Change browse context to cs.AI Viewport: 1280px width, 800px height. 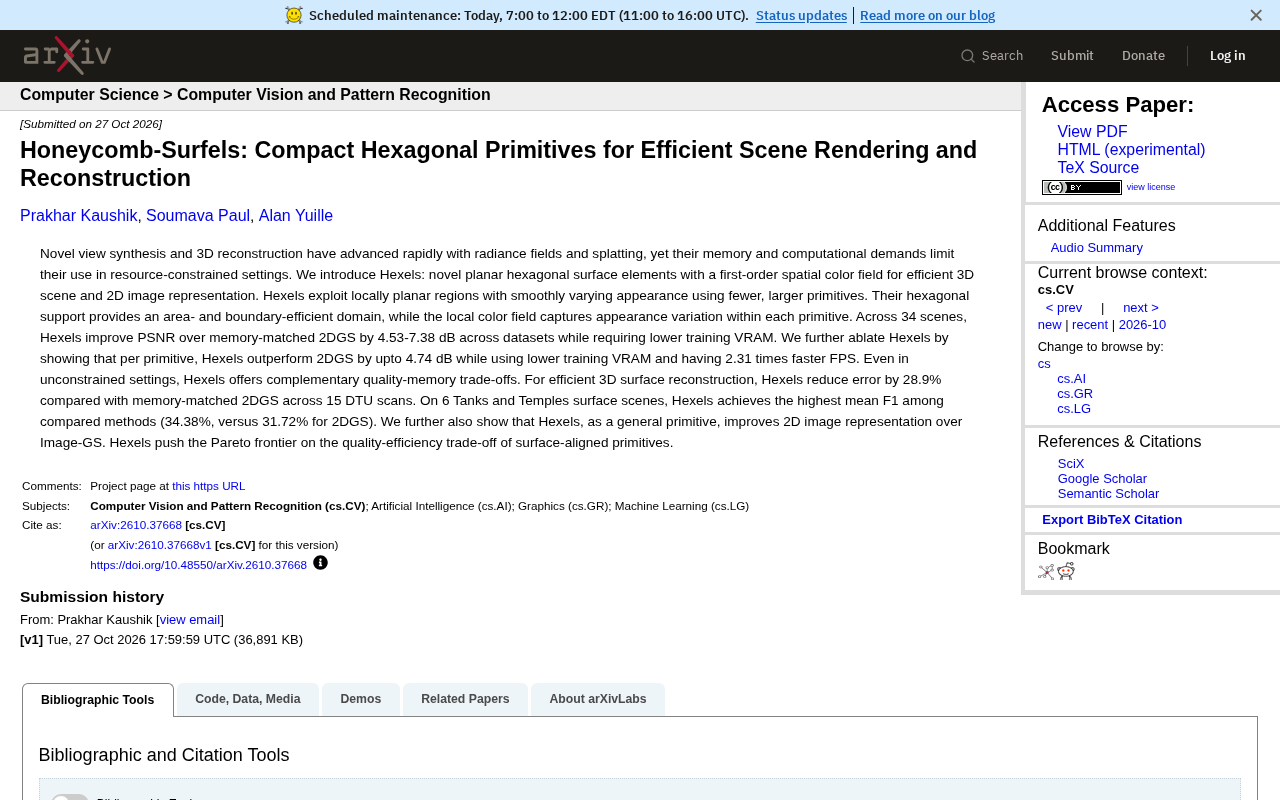coord(1071,379)
